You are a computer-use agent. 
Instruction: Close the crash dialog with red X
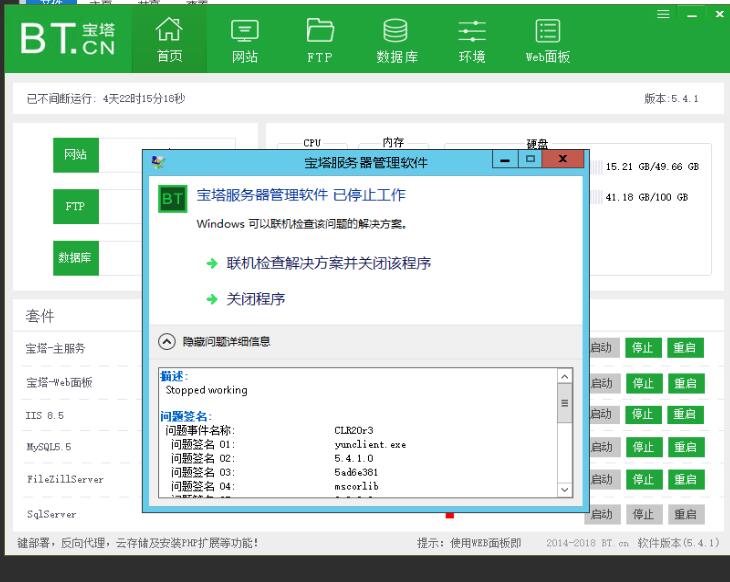click(563, 159)
